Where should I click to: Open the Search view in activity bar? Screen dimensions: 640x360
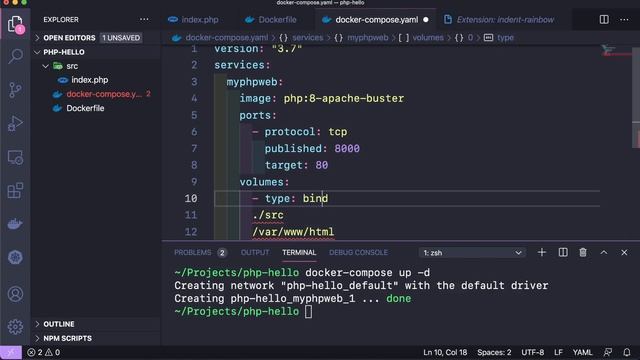tap(15, 56)
